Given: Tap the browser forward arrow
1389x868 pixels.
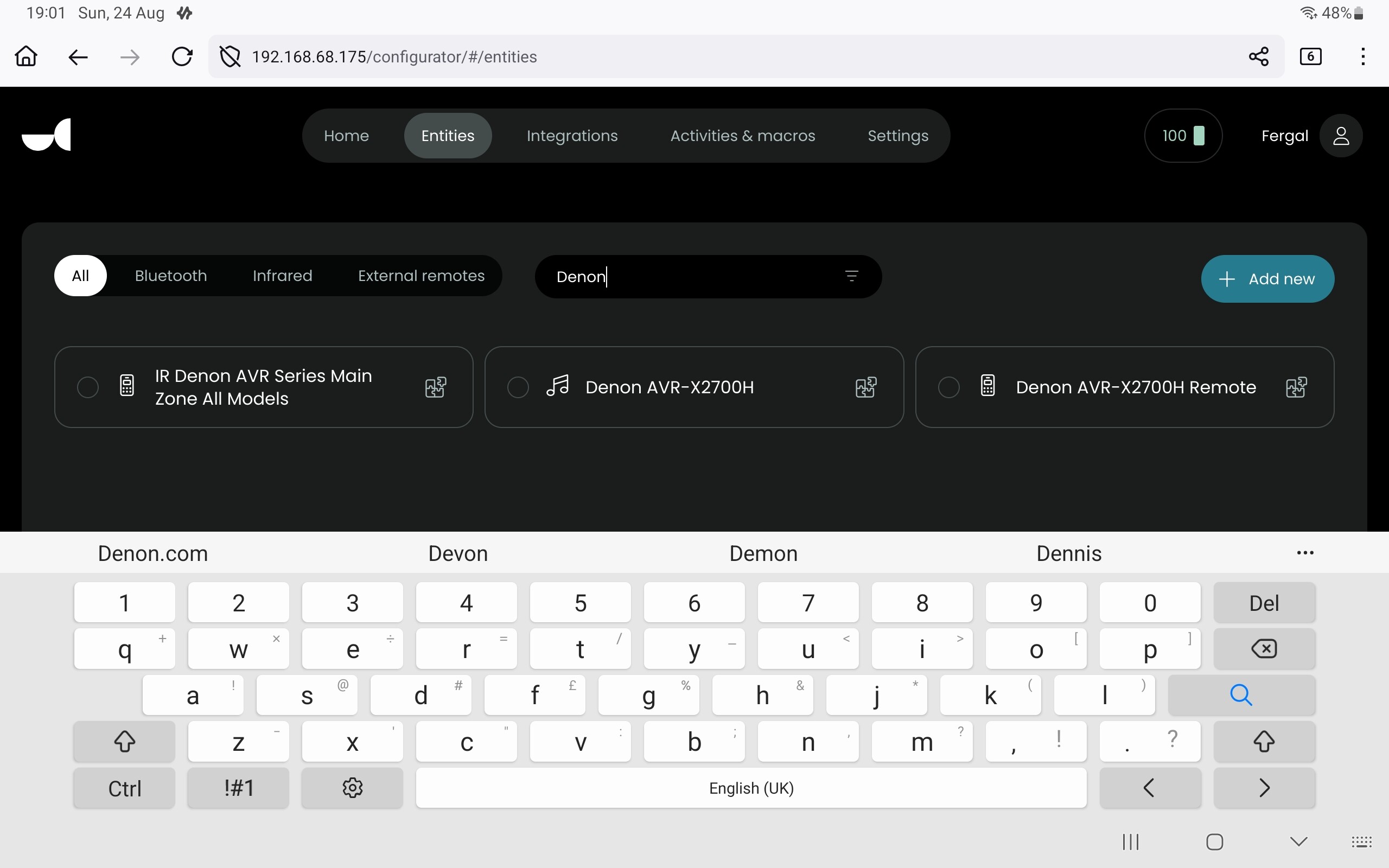Looking at the screenshot, I should 130,57.
